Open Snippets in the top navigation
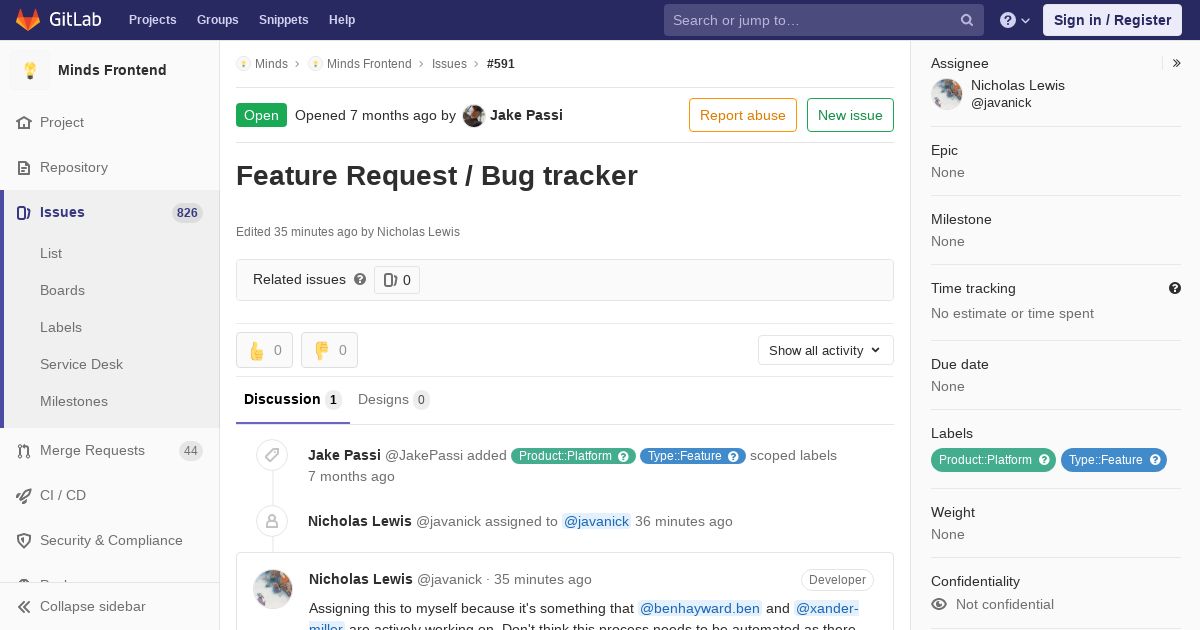1200x630 pixels. tap(284, 20)
